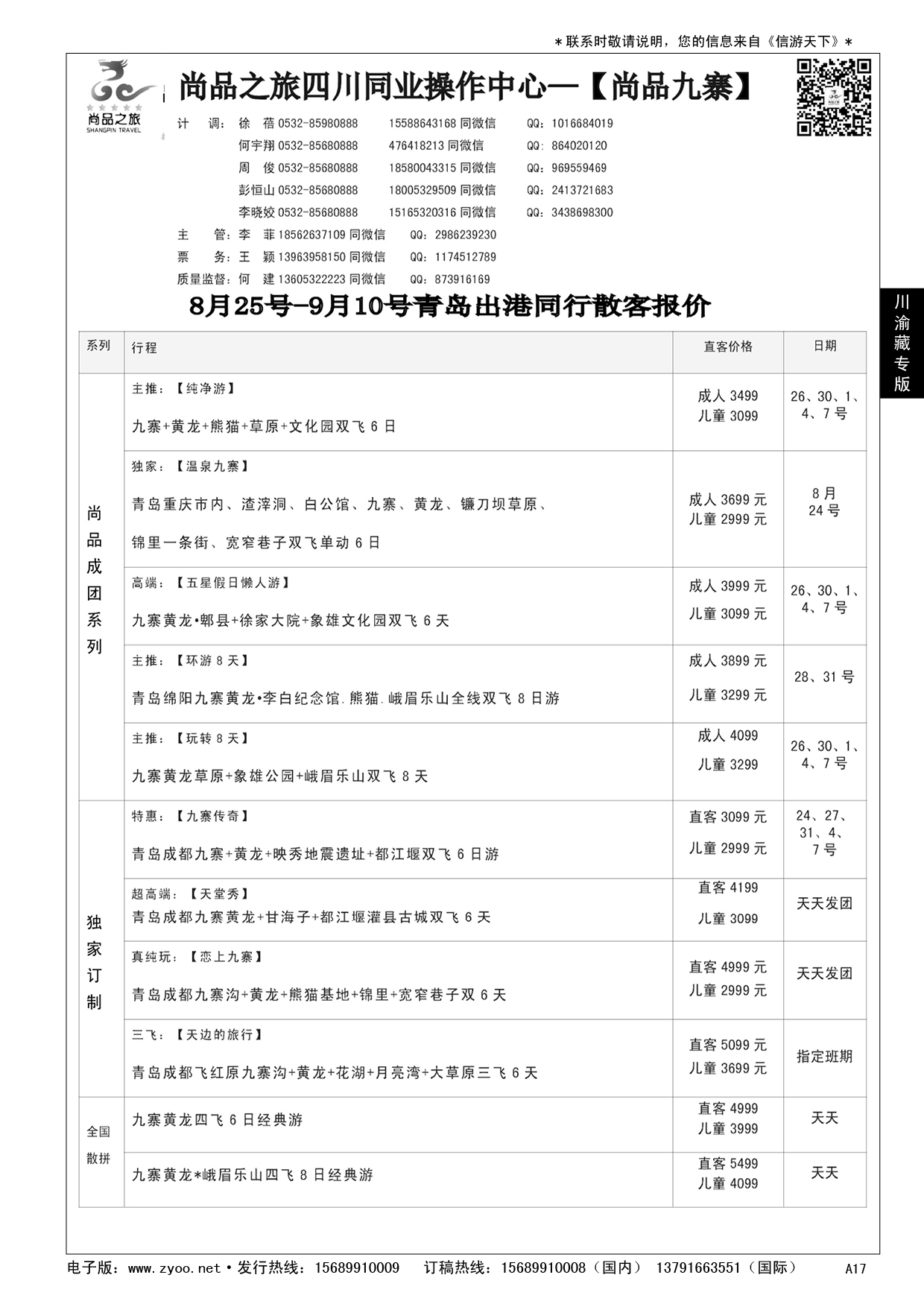The width and height of the screenshot is (924, 1307).
Task: Click the 【天堂秀】 label
Action: (x=218, y=894)
